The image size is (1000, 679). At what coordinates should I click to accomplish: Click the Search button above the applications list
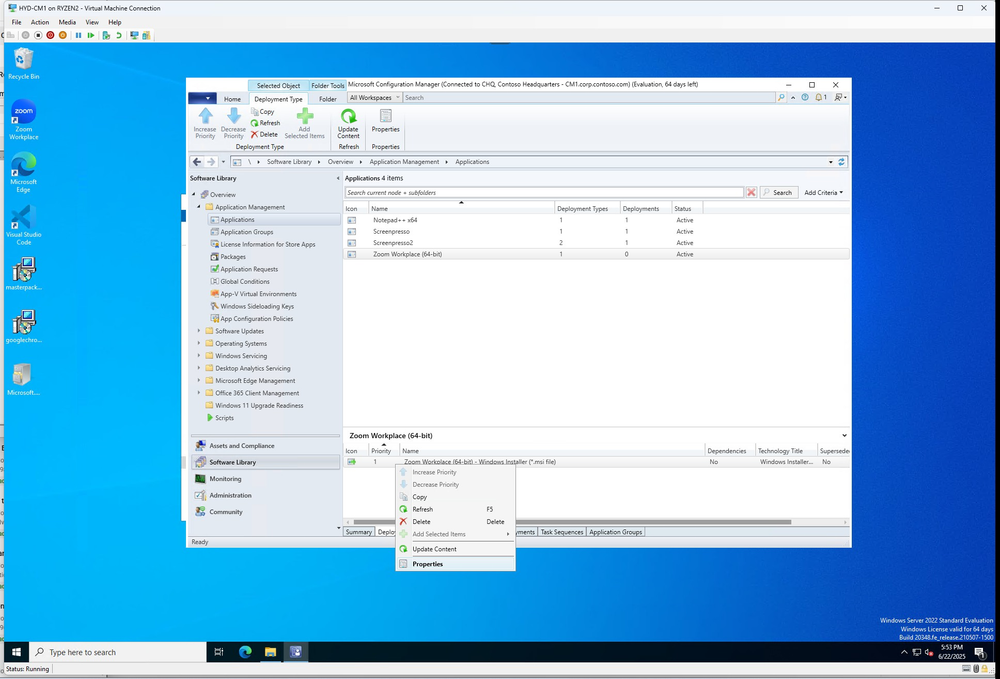coord(780,192)
